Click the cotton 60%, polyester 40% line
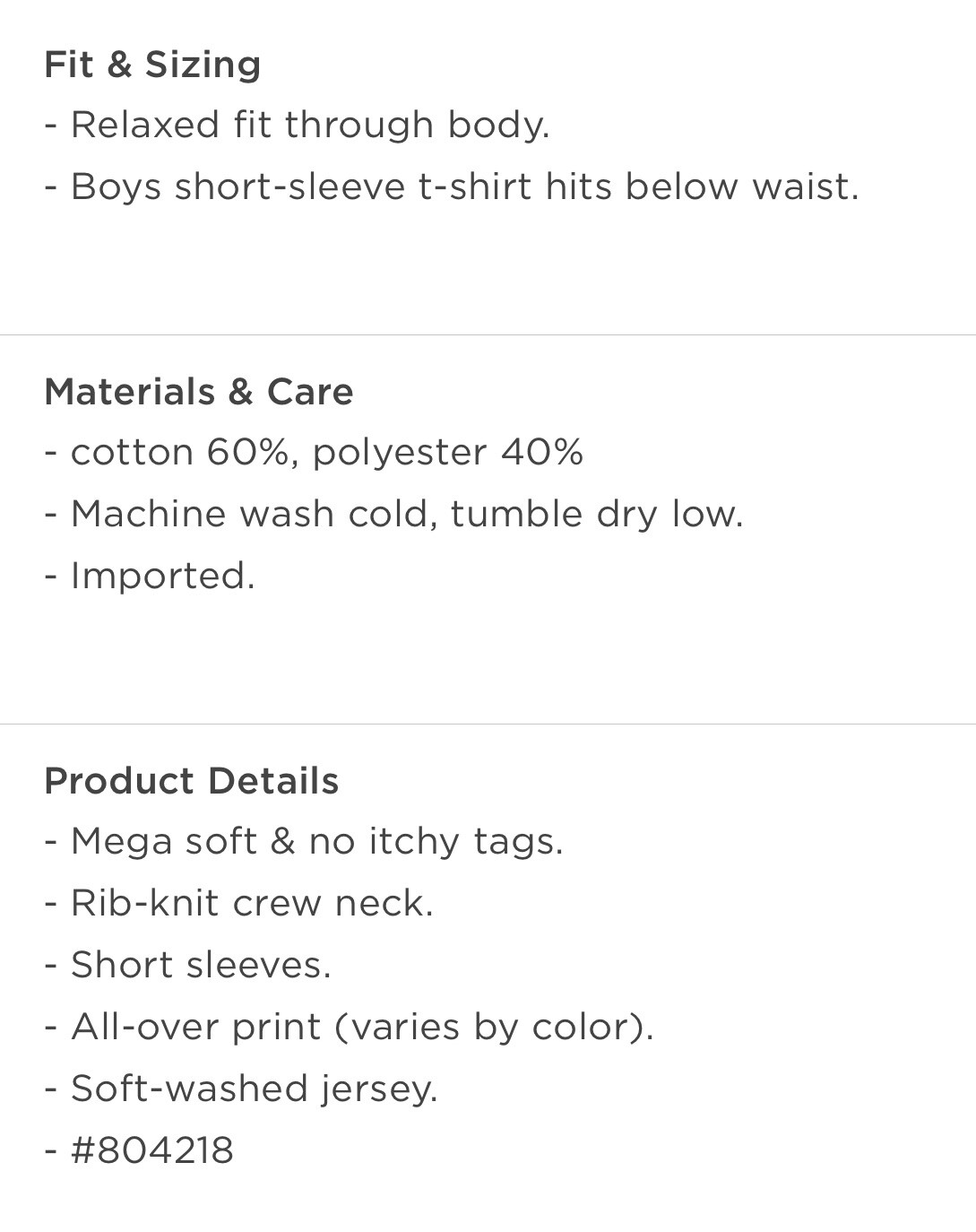The height and width of the screenshot is (1232, 976). coord(314,452)
